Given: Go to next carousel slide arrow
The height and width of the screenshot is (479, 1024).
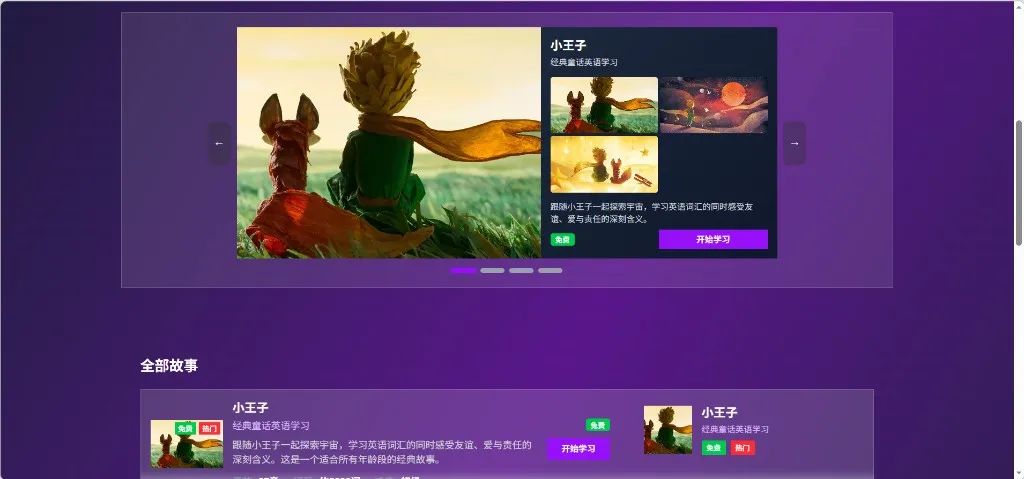Looking at the screenshot, I should 794,143.
